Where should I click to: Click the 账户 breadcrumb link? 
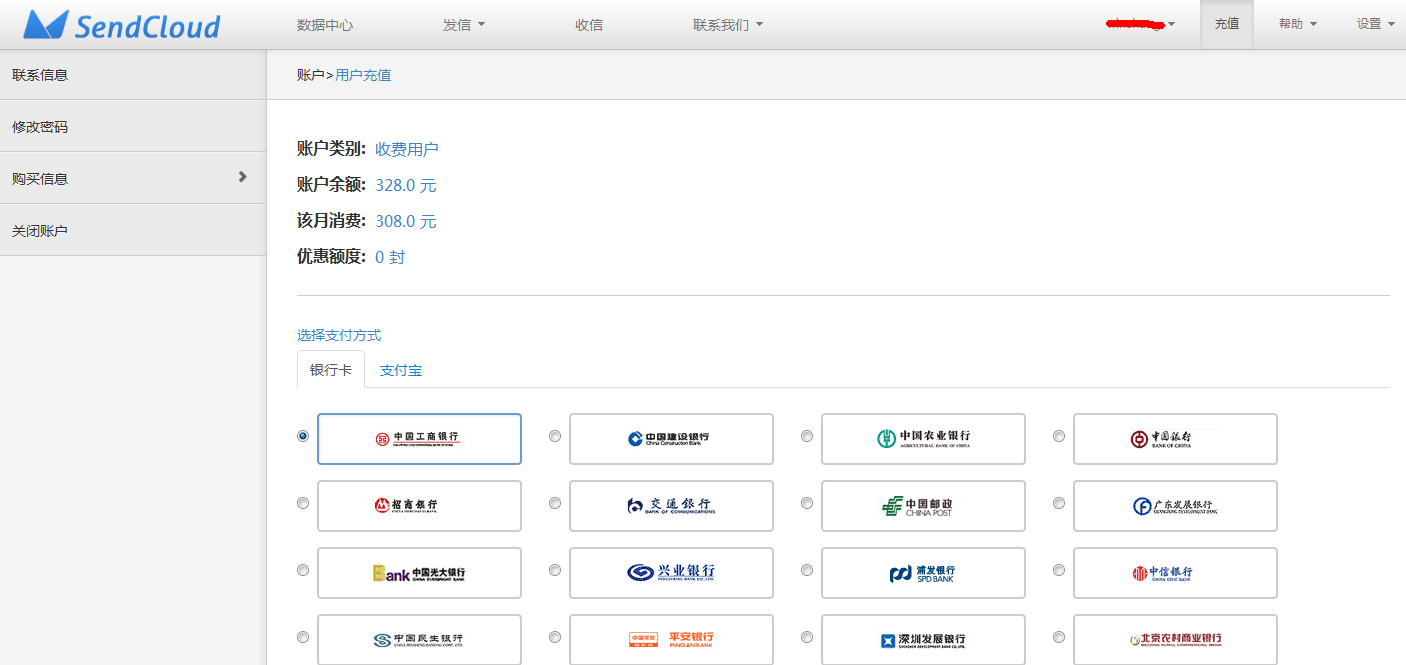pyautogui.click(x=311, y=75)
